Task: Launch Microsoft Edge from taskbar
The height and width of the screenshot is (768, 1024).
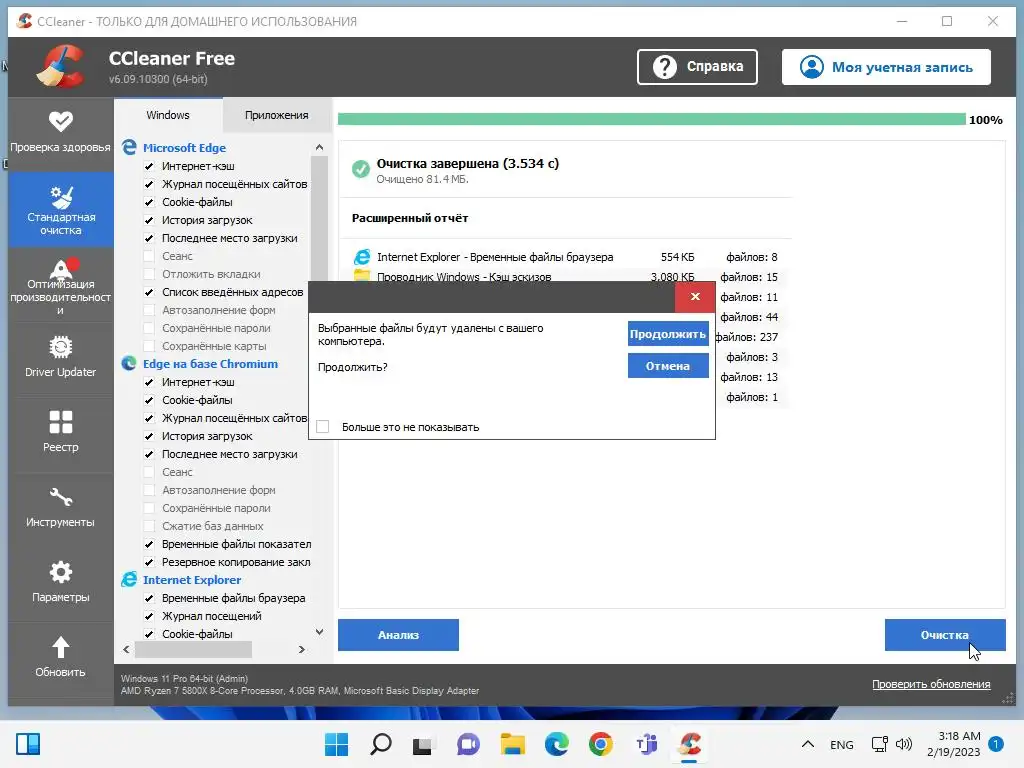Action: pos(556,744)
